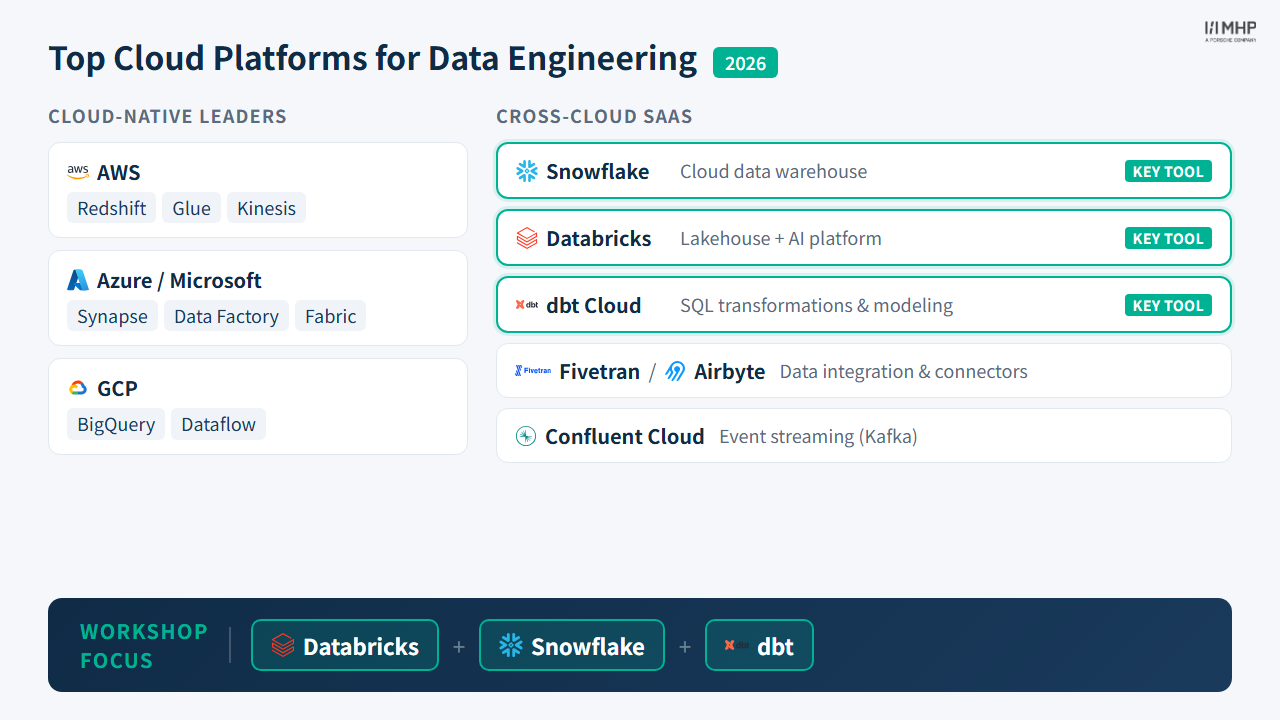Click the "Azure / Microsoft" card title

coord(179,280)
